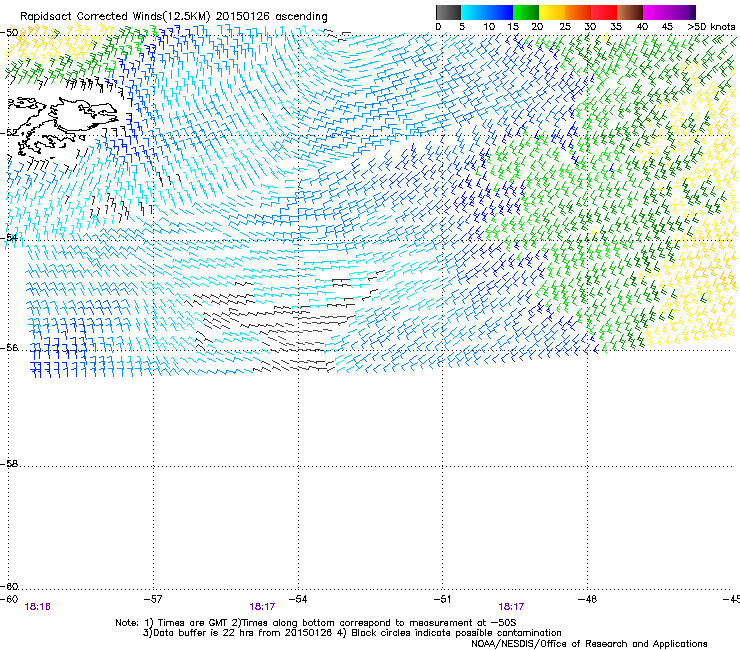Click the 18:17 time stamp beside -54 longitude
The image size is (740, 650).
pyautogui.click(x=262, y=607)
